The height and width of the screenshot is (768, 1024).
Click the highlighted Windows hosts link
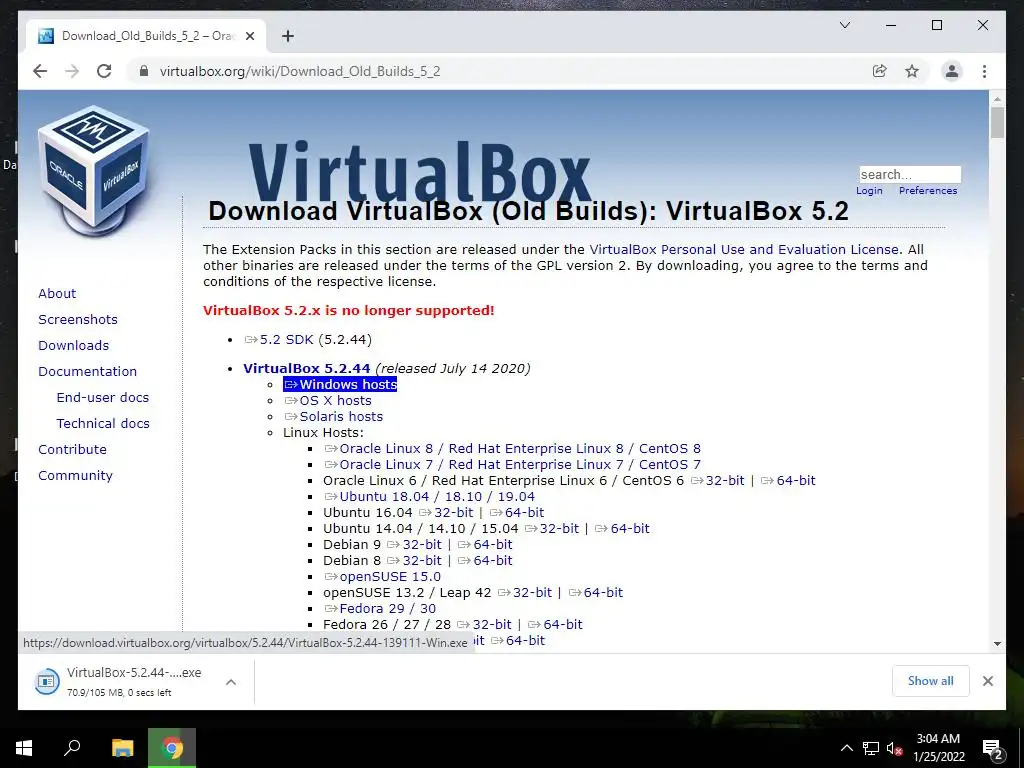click(340, 385)
